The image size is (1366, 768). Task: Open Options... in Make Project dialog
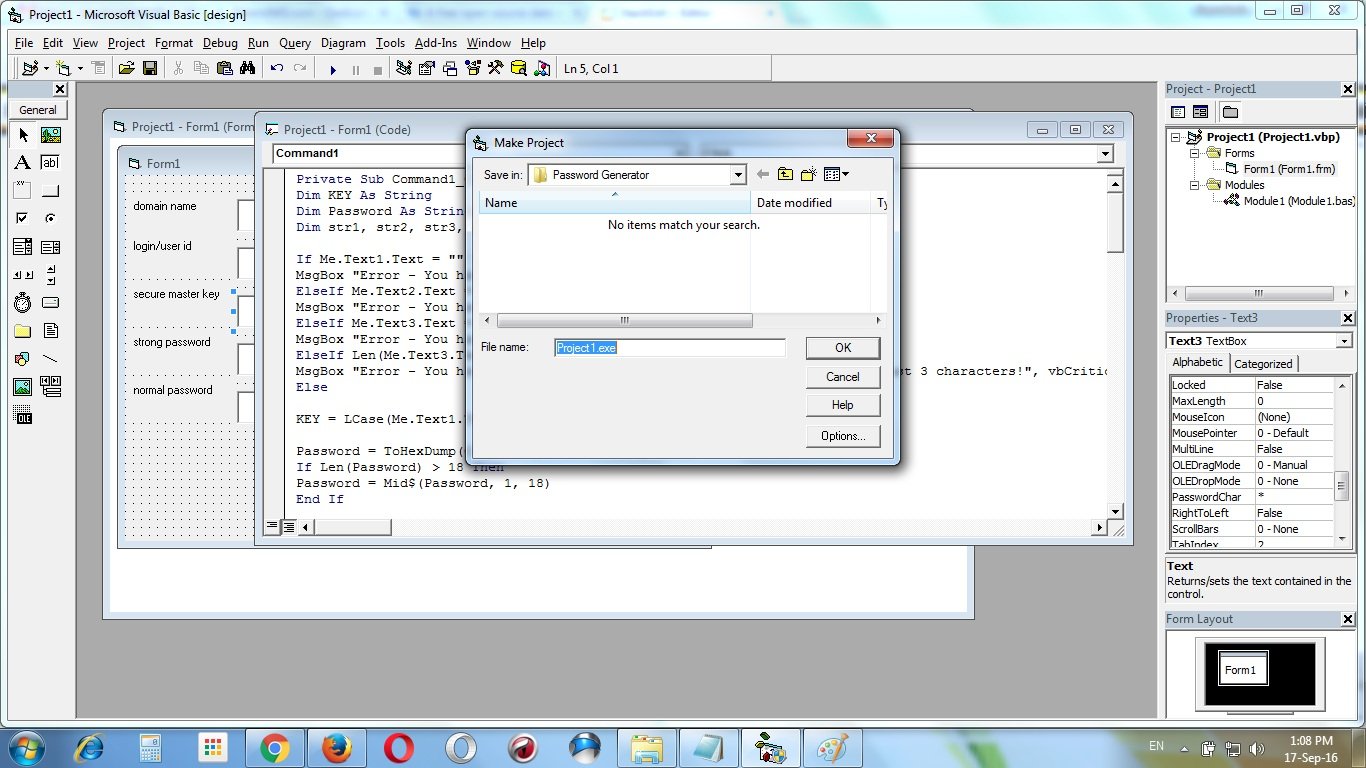[843, 436]
